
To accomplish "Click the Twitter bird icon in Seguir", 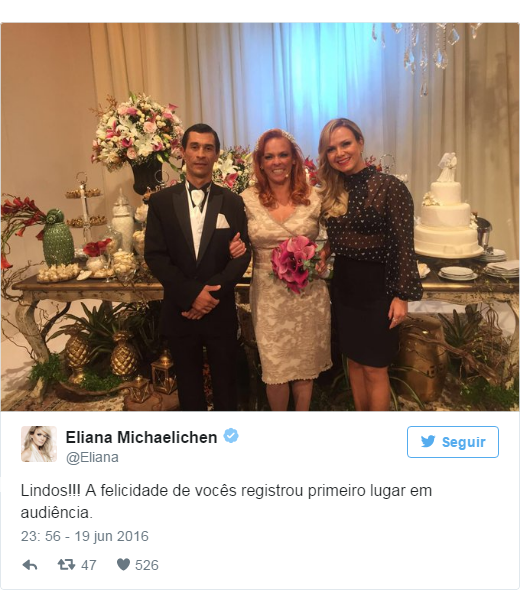I will pos(428,441).
